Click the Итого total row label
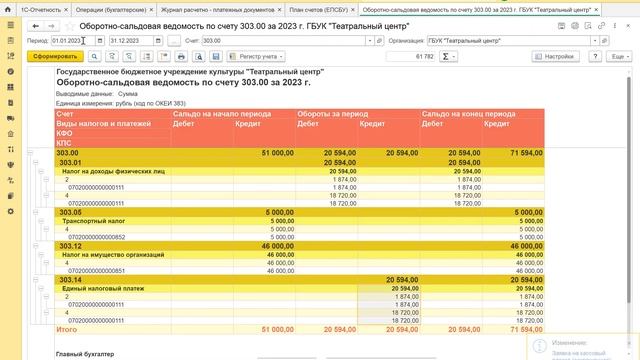This screenshot has height=360, width=640. pyautogui.click(x=67, y=329)
